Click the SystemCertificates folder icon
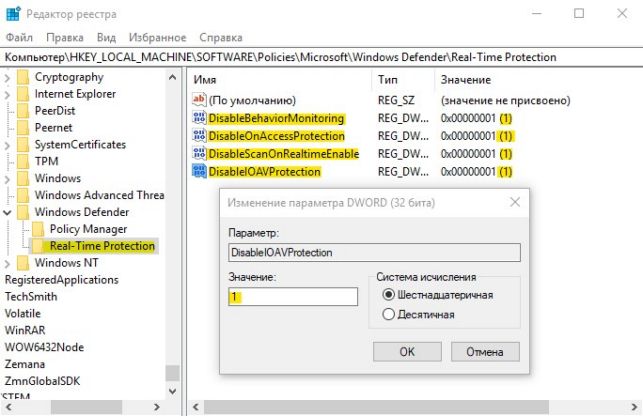The height and width of the screenshot is (416, 643). [x=23, y=144]
